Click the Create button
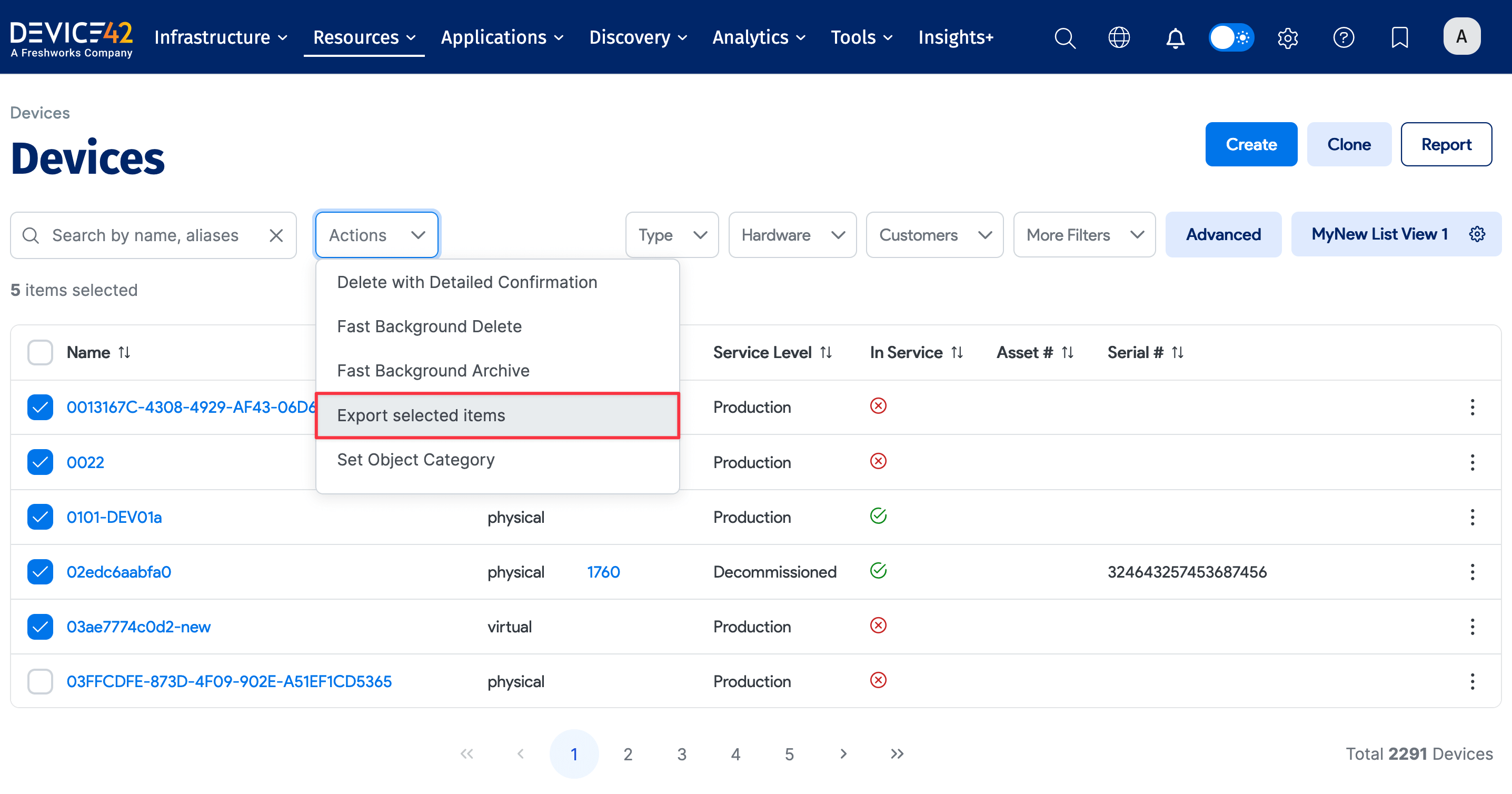 [x=1251, y=144]
